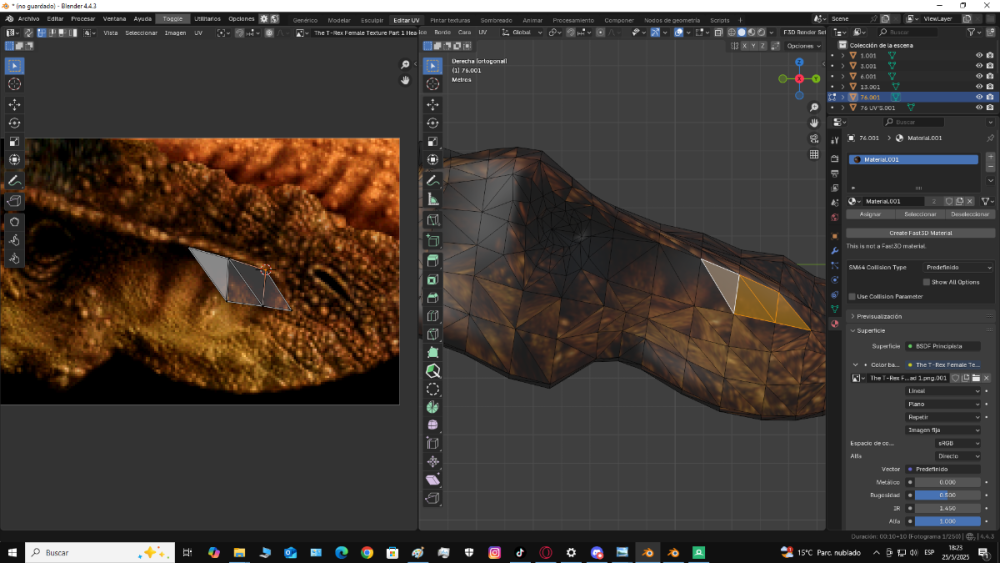Click the Asignar button
Screen dimensions: 1000x563
[x=870, y=214]
